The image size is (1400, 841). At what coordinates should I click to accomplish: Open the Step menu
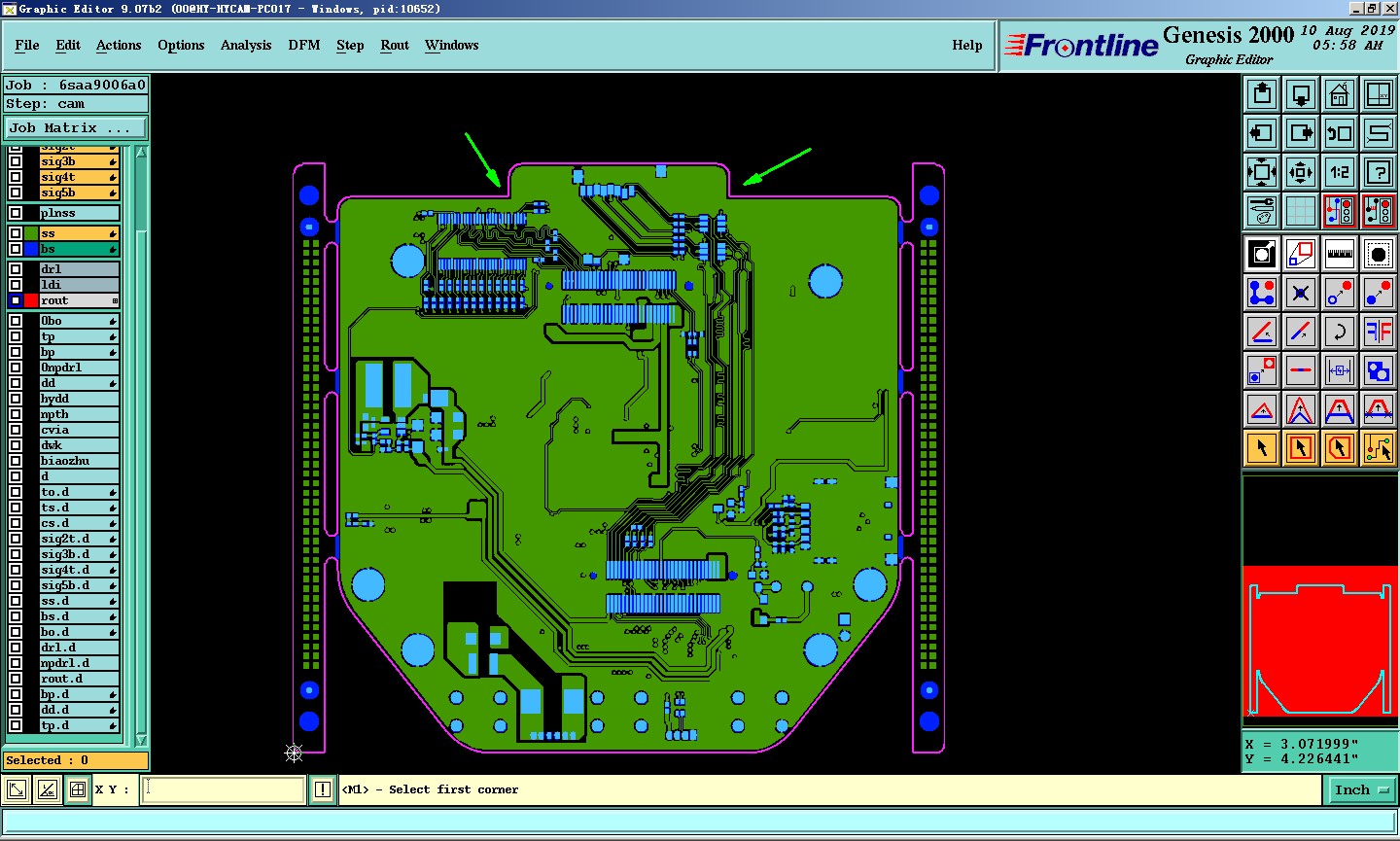(350, 45)
